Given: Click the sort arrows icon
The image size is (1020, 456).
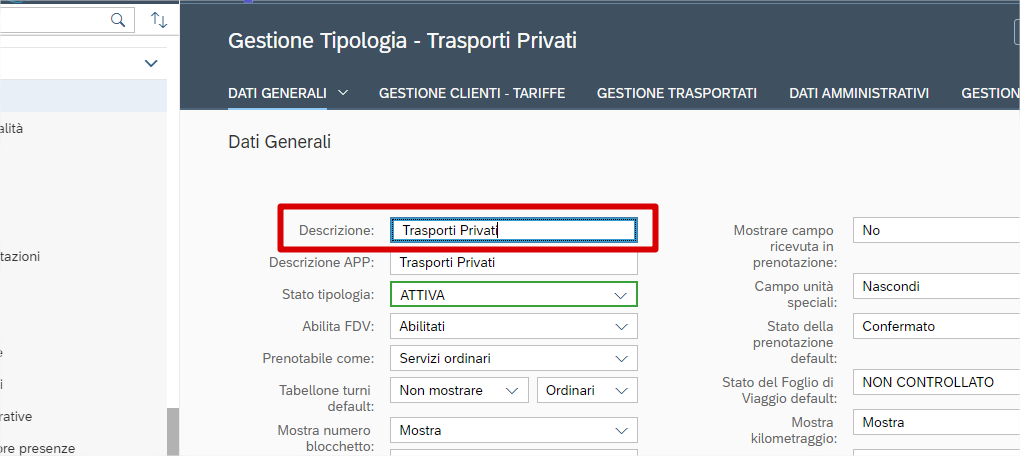Looking at the screenshot, I should (x=159, y=19).
